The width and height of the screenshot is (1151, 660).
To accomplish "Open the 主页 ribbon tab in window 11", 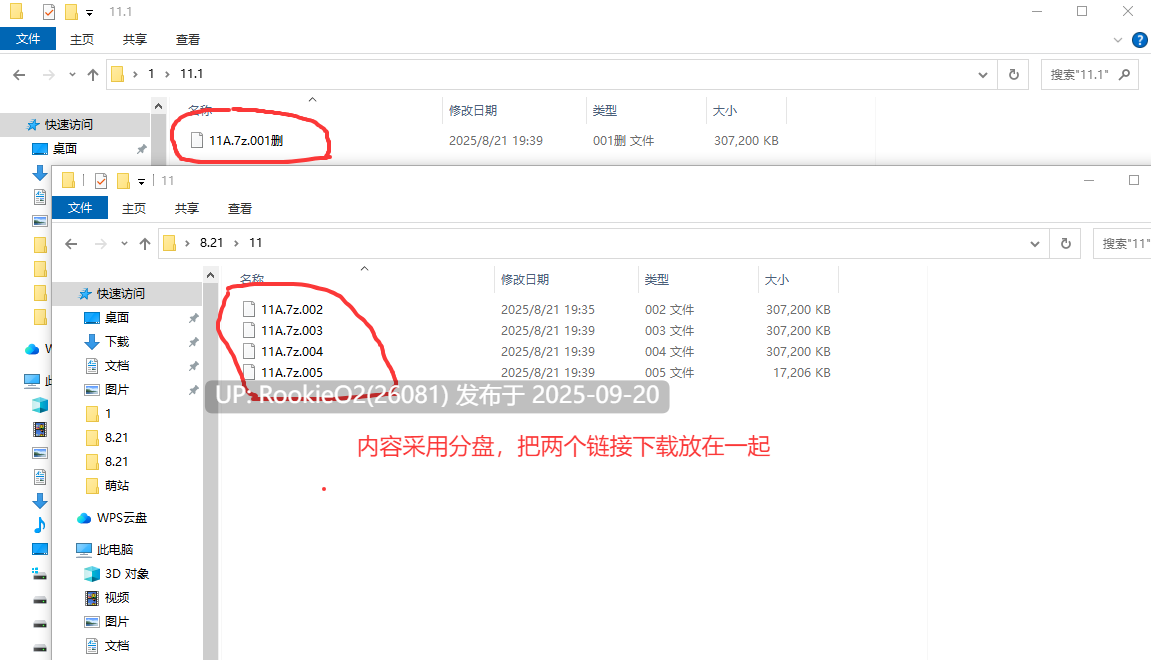I will [x=134, y=208].
